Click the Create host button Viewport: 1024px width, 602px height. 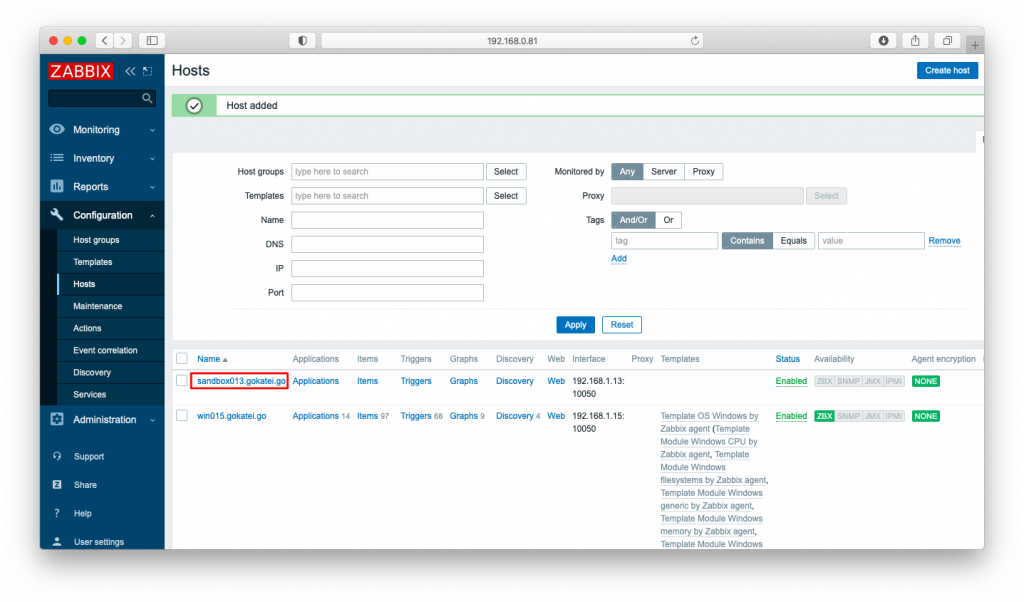947,70
